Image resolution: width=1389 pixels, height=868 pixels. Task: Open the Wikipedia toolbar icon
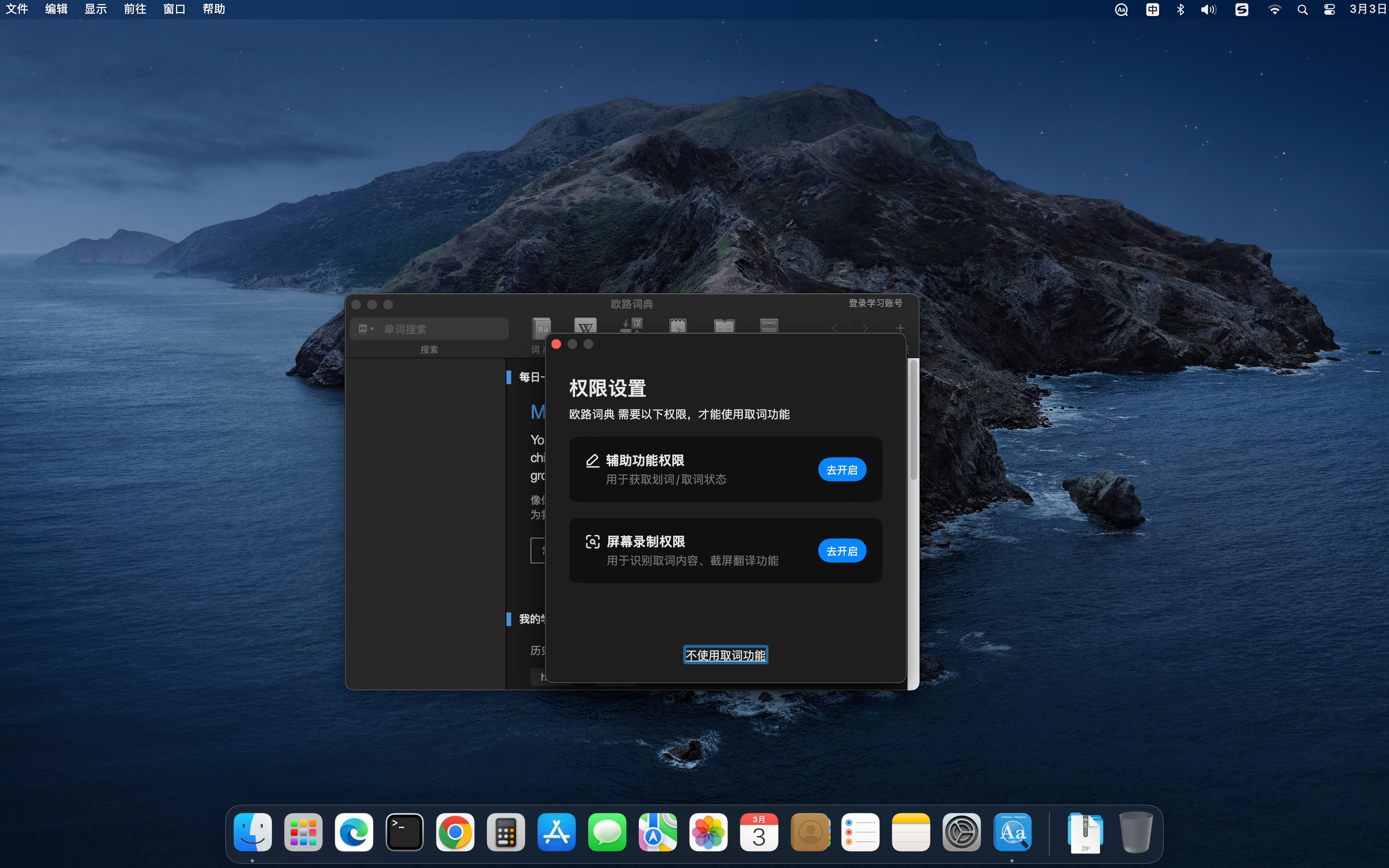coord(585,326)
